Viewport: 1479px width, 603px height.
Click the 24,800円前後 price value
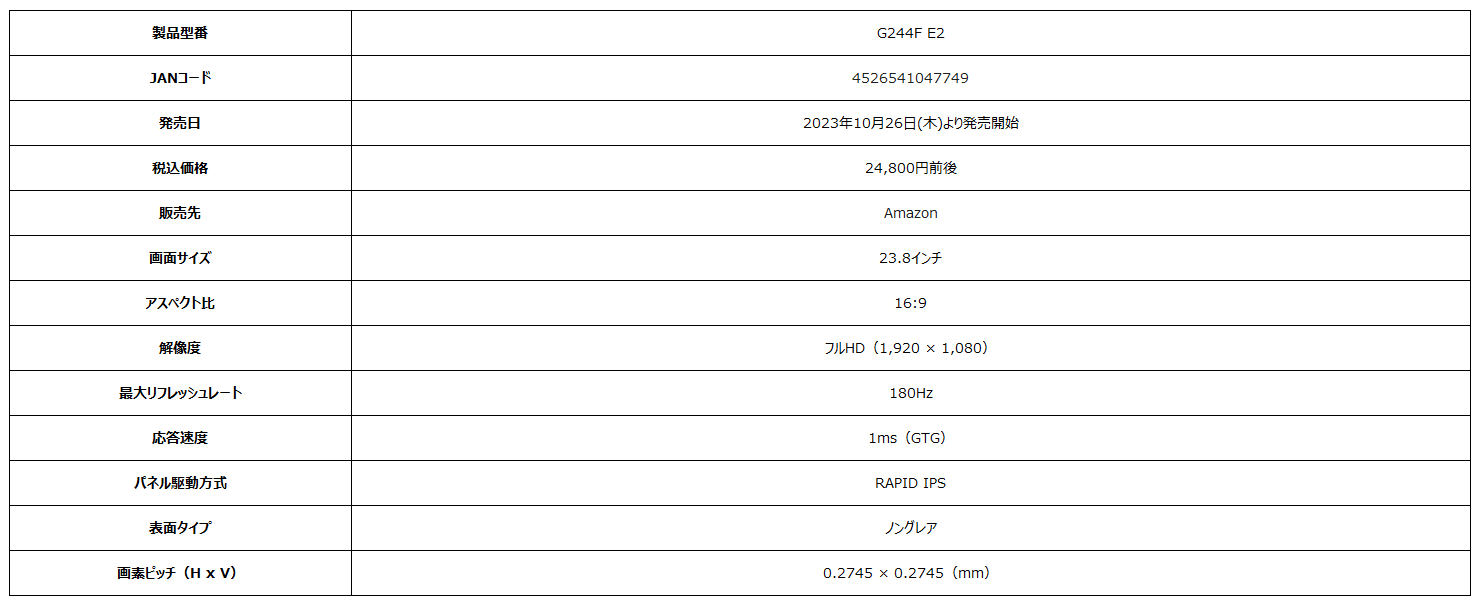tap(910, 168)
